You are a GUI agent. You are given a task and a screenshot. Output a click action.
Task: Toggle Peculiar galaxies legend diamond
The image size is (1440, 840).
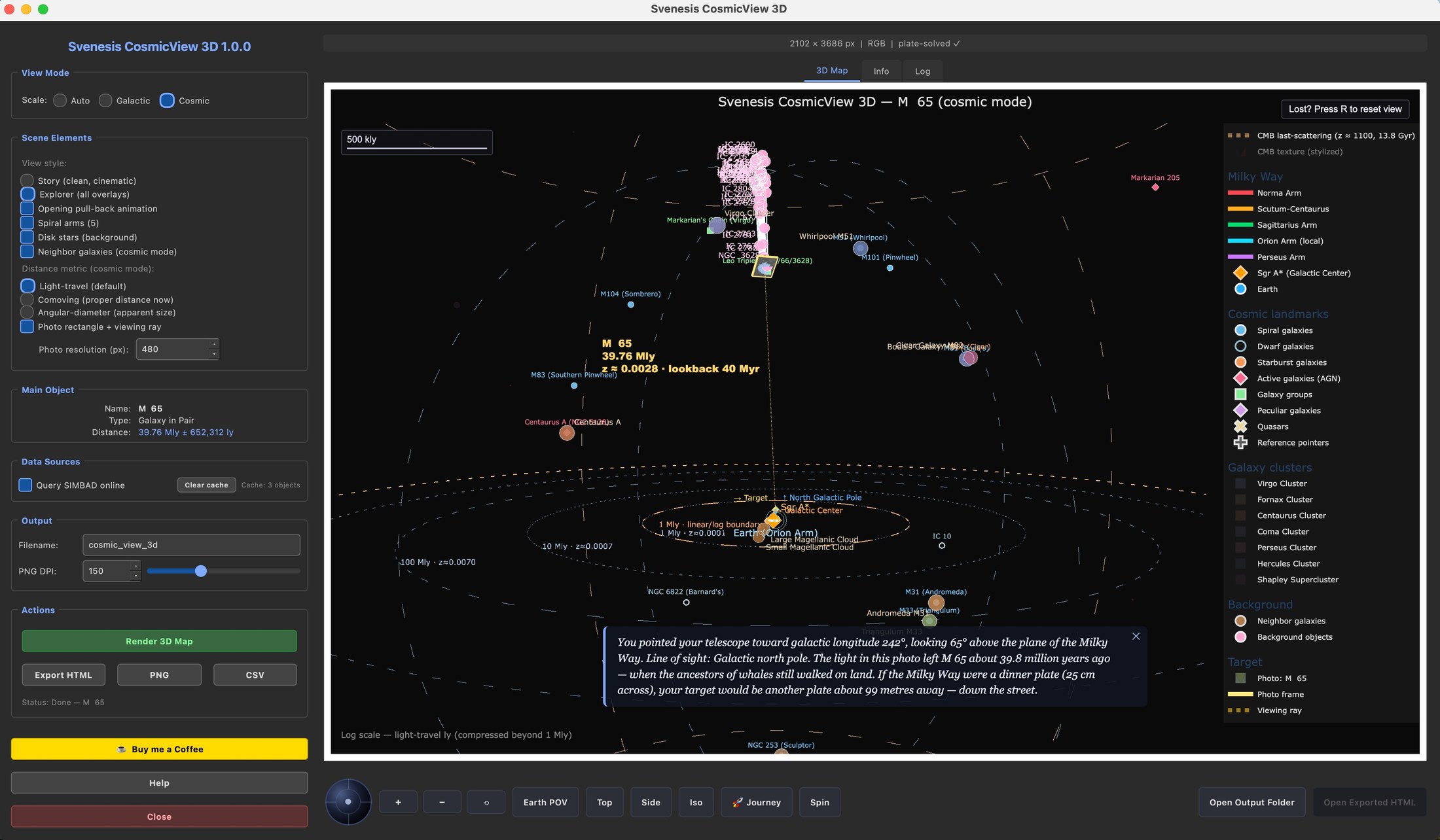(x=1240, y=410)
